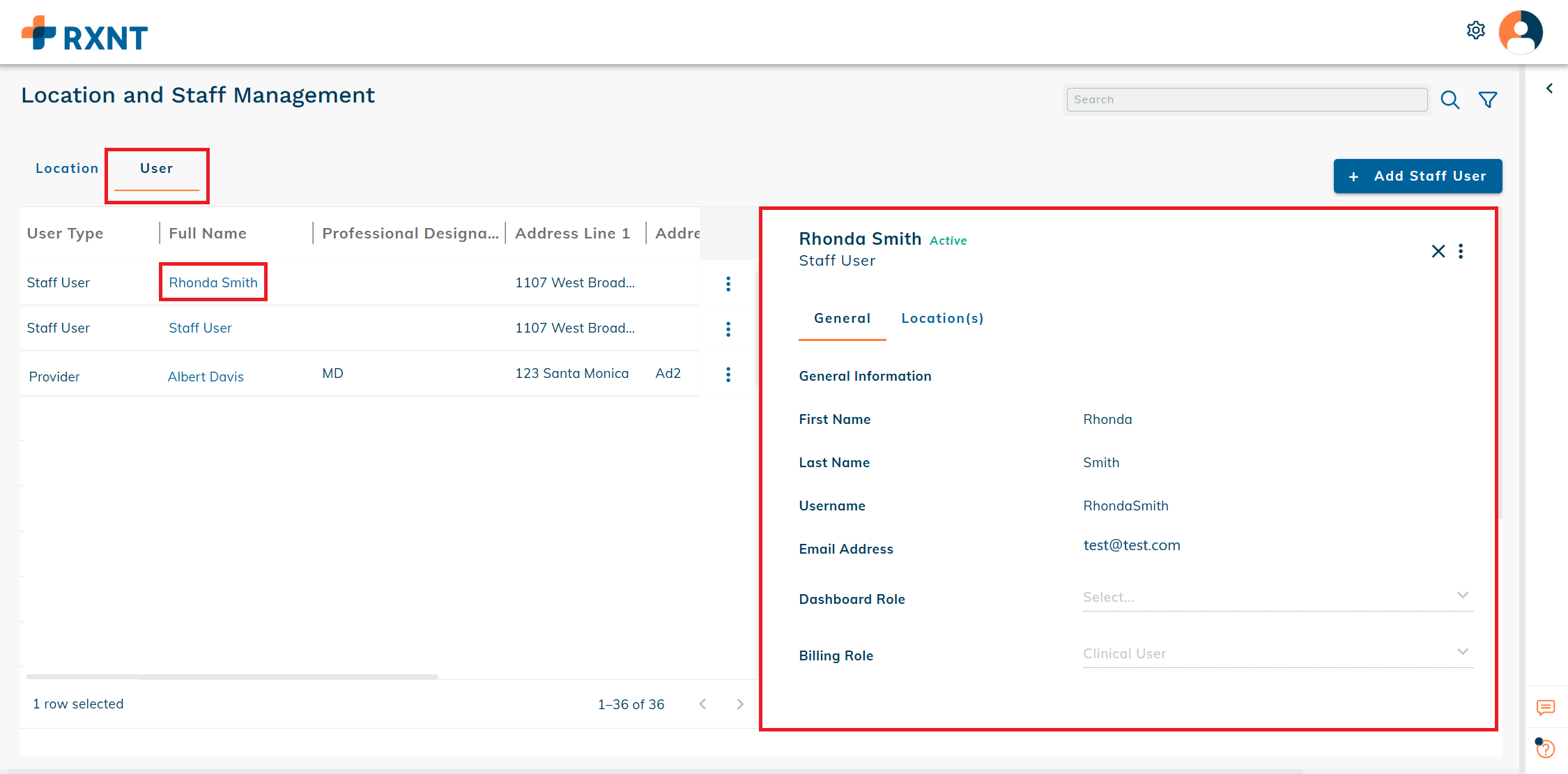The width and height of the screenshot is (1568, 774).
Task: Open the chat message icon
Action: 1545,708
